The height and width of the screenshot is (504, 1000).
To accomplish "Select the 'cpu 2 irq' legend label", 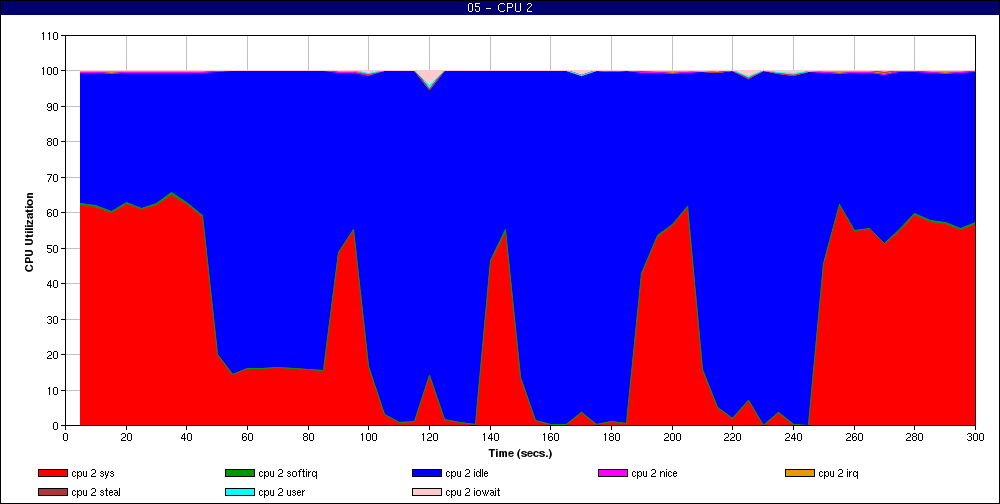I will pos(839,473).
